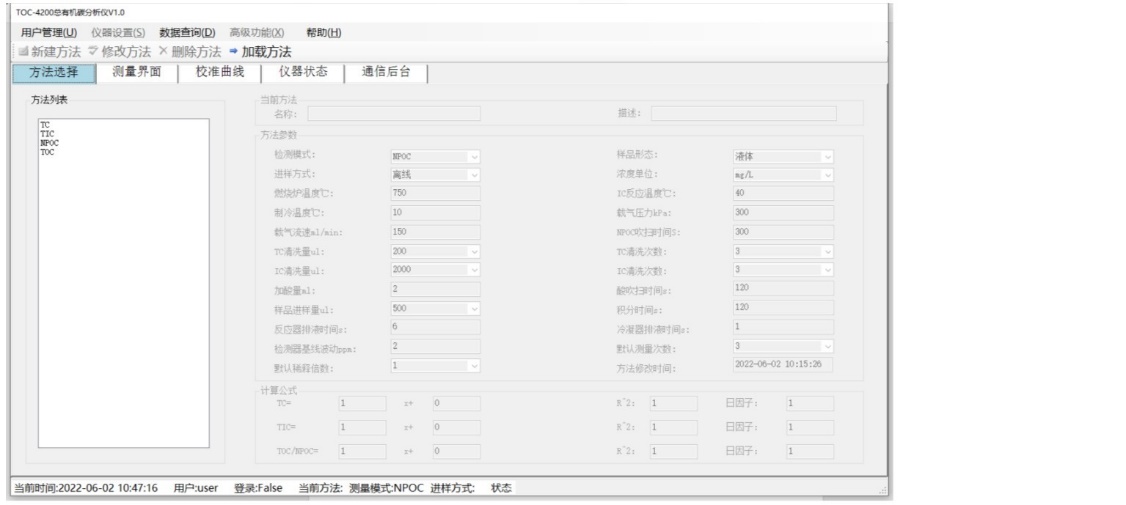
Task: Open the 高级功能(X) menu
Action: pos(257,32)
